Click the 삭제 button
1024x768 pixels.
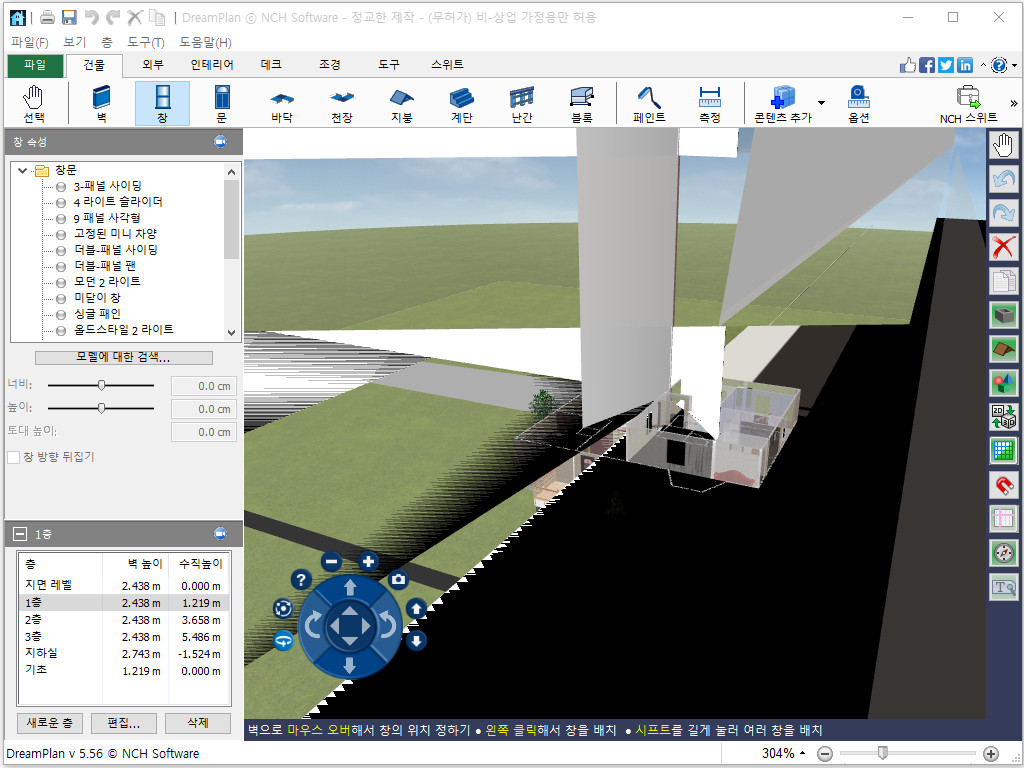pos(198,723)
